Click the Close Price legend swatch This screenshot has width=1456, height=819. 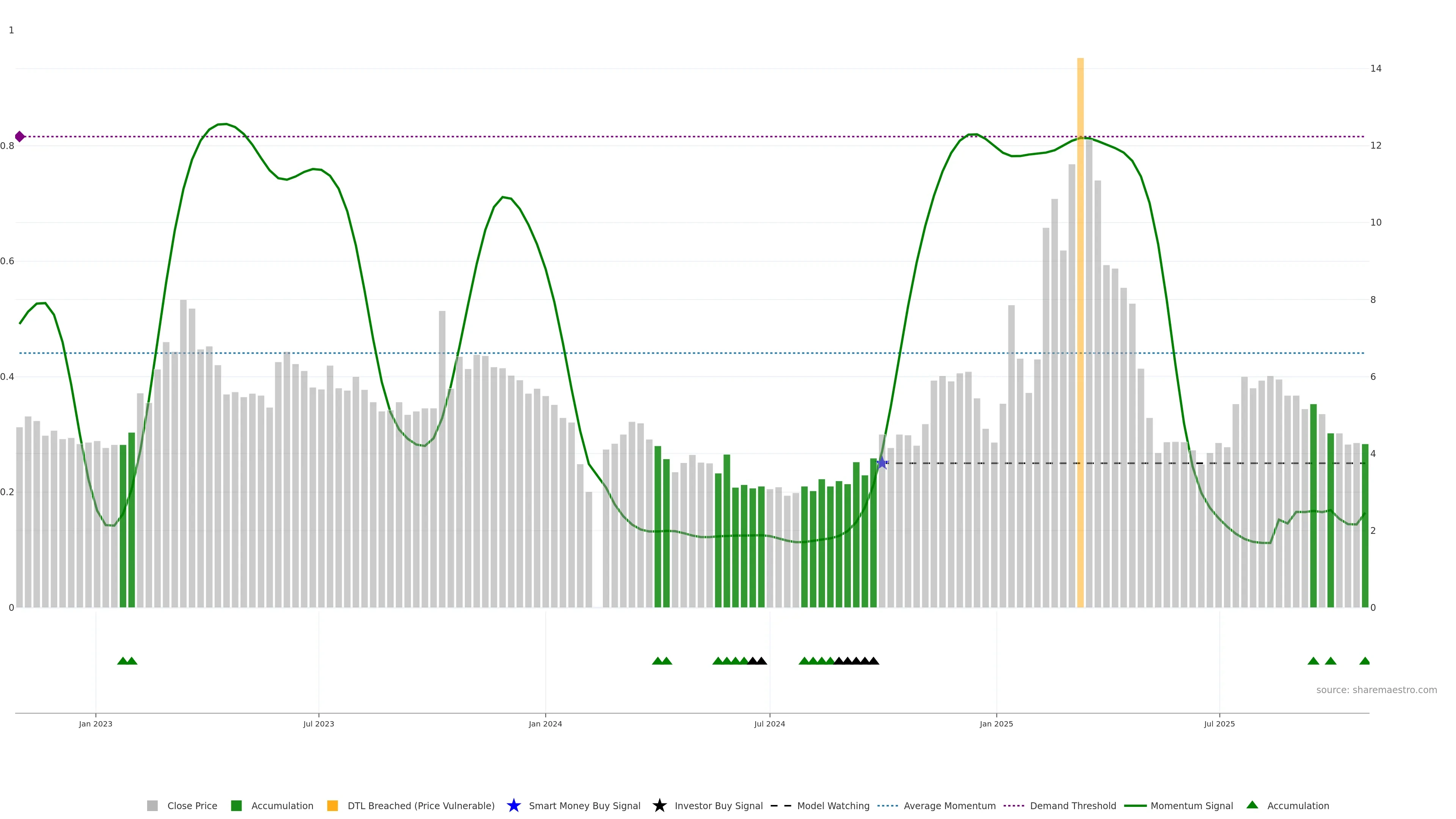pyautogui.click(x=152, y=805)
